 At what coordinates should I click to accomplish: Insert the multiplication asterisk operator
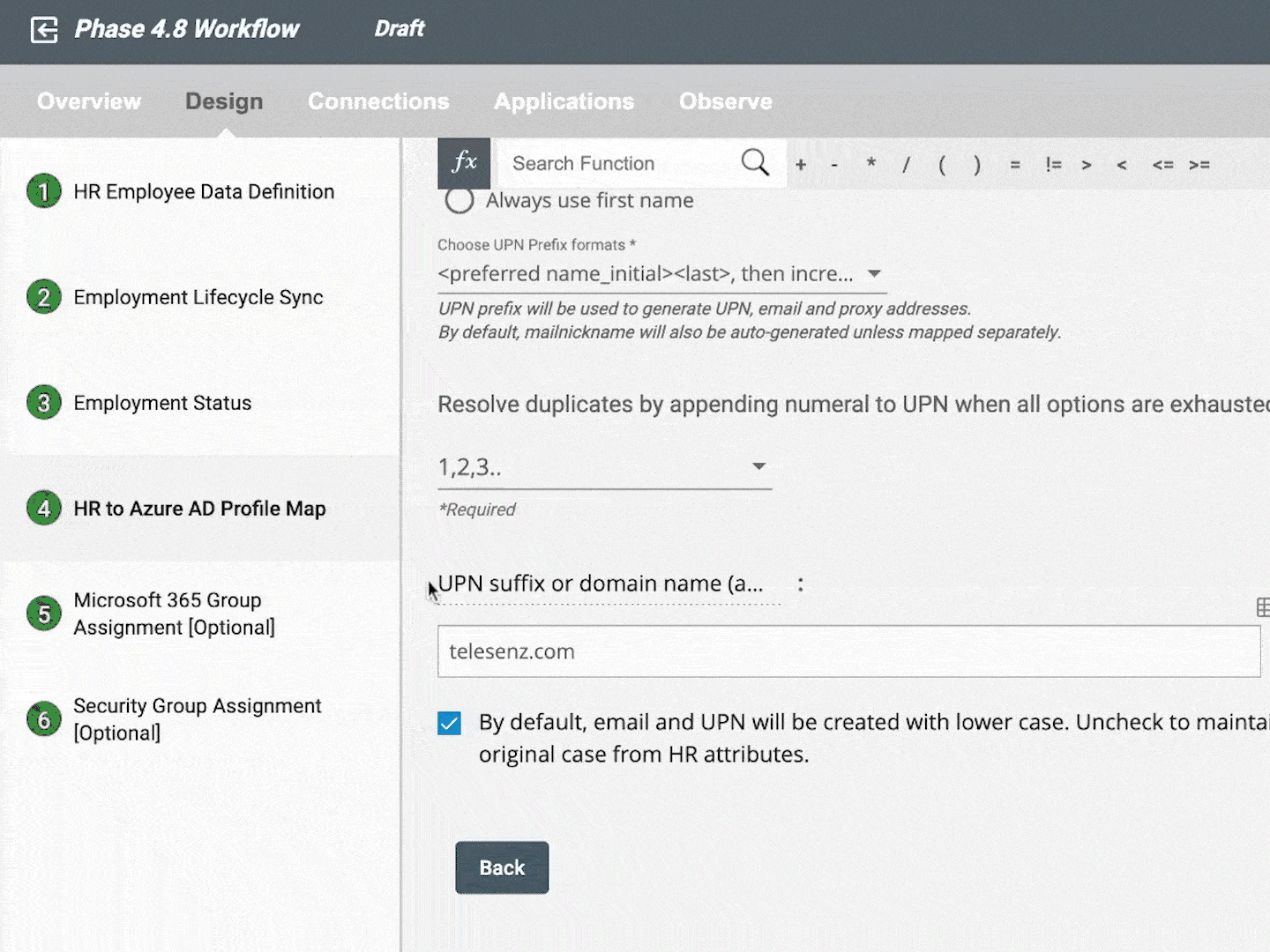[x=870, y=164]
